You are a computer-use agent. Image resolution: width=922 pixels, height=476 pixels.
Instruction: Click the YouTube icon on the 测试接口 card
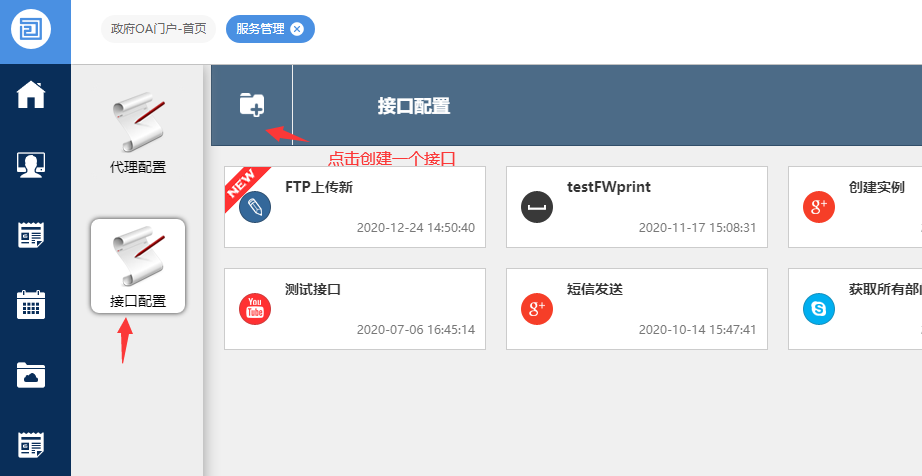click(255, 309)
